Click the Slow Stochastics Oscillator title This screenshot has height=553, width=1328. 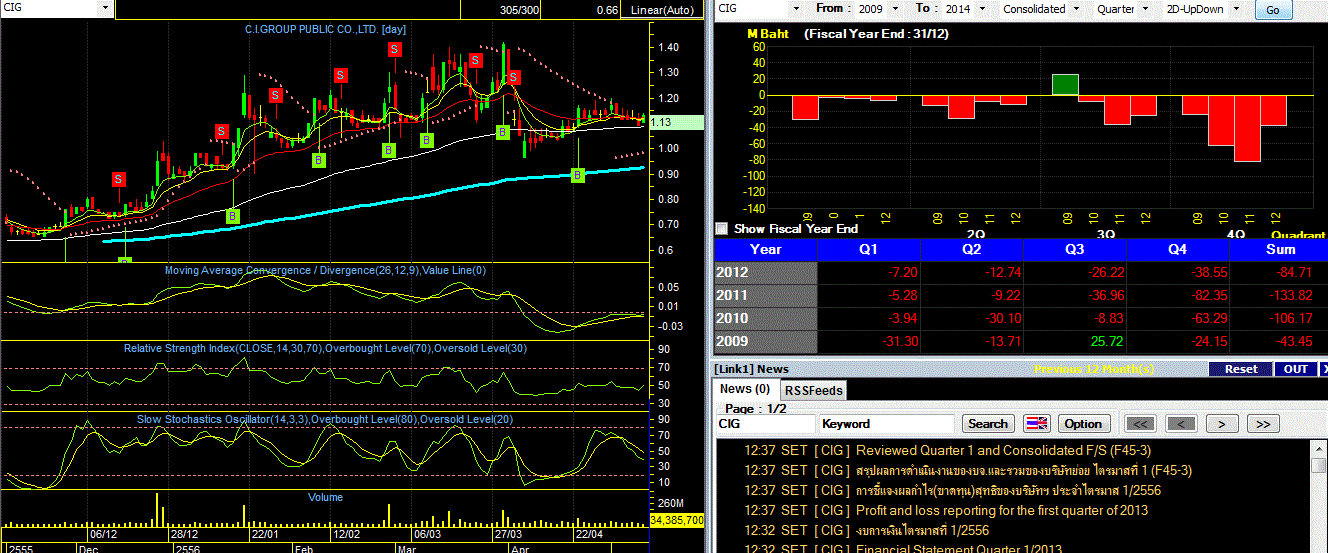point(325,419)
